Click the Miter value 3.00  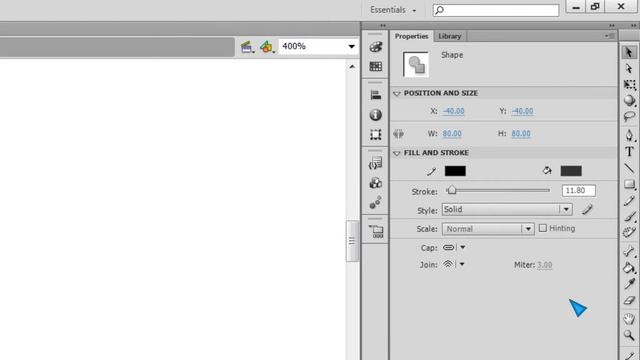click(x=544, y=265)
